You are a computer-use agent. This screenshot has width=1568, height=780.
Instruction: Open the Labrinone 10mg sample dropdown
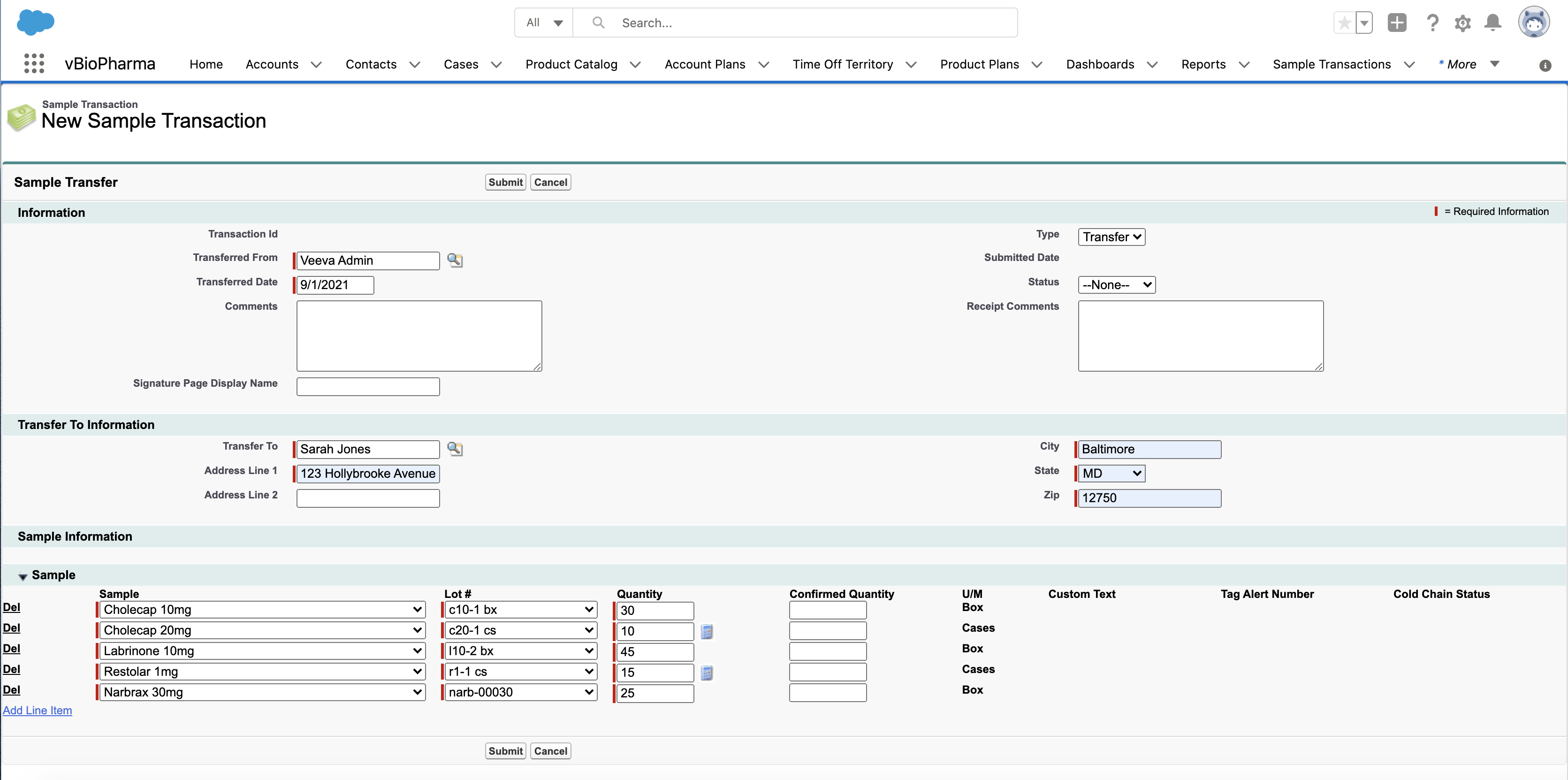(262, 651)
